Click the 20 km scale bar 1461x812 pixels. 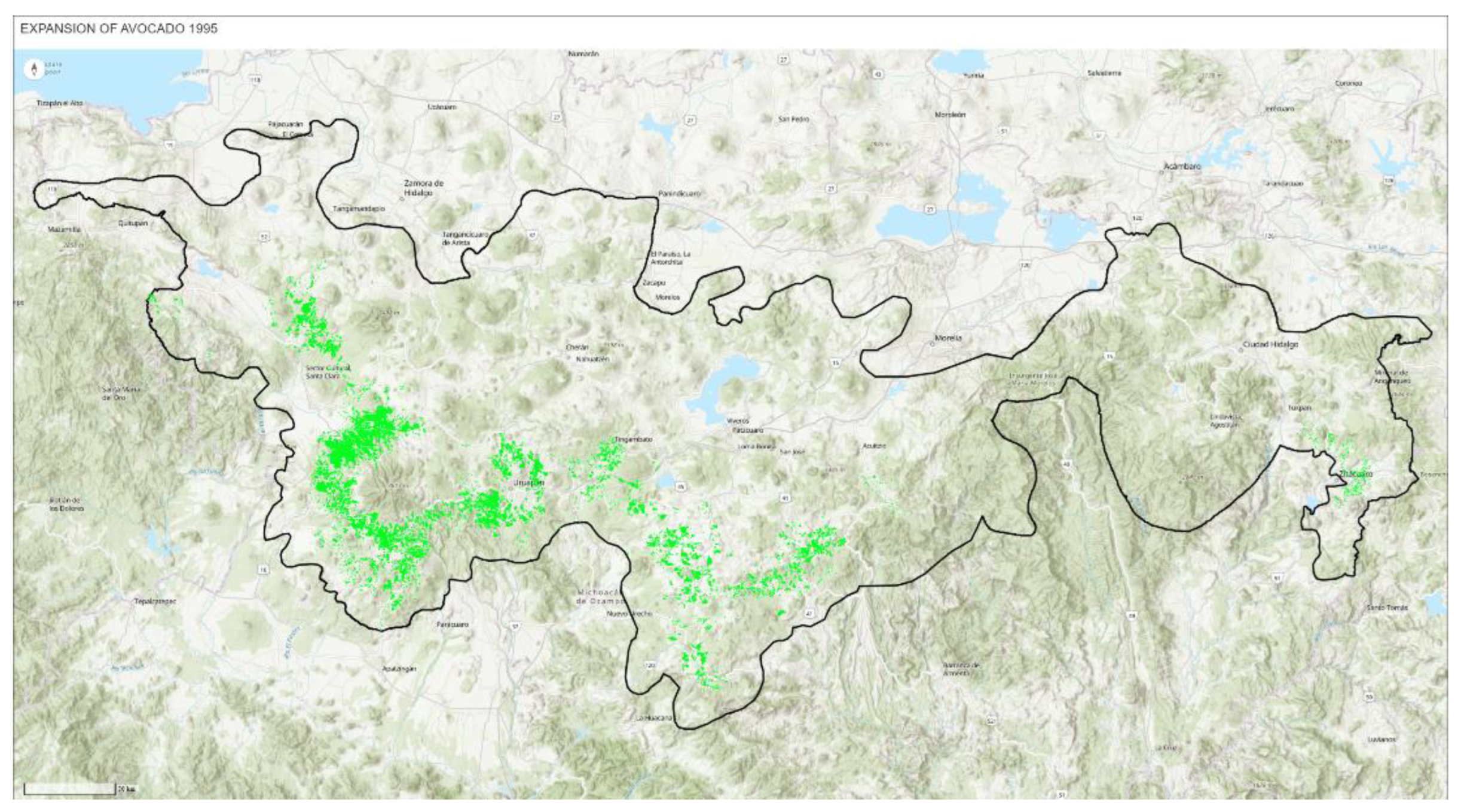click(69, 789)
